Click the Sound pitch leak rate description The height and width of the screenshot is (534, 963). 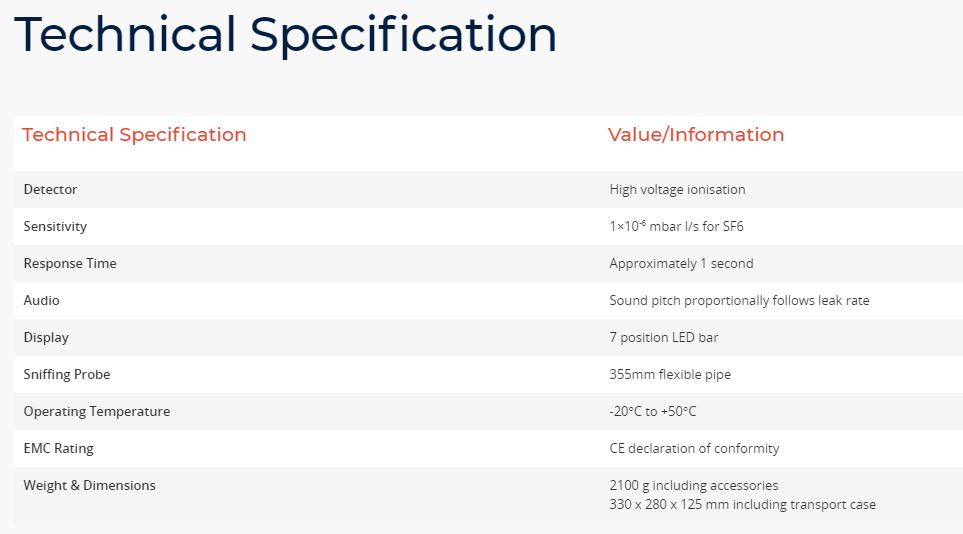click(739, 301)
